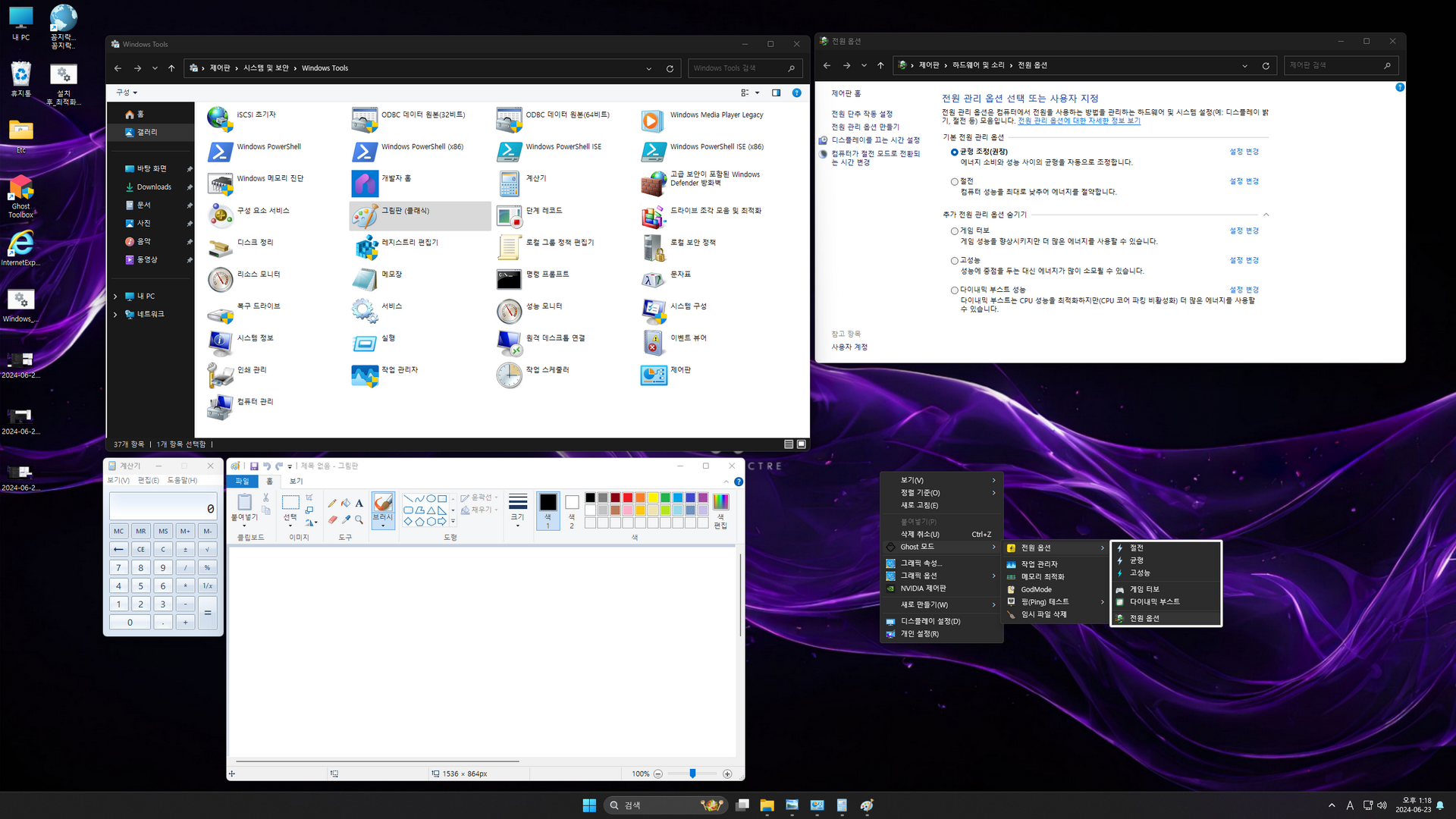Select the 게임 터보 power plan option
This screenshot has width=1456, height=819.
click(x=954, y=231)
